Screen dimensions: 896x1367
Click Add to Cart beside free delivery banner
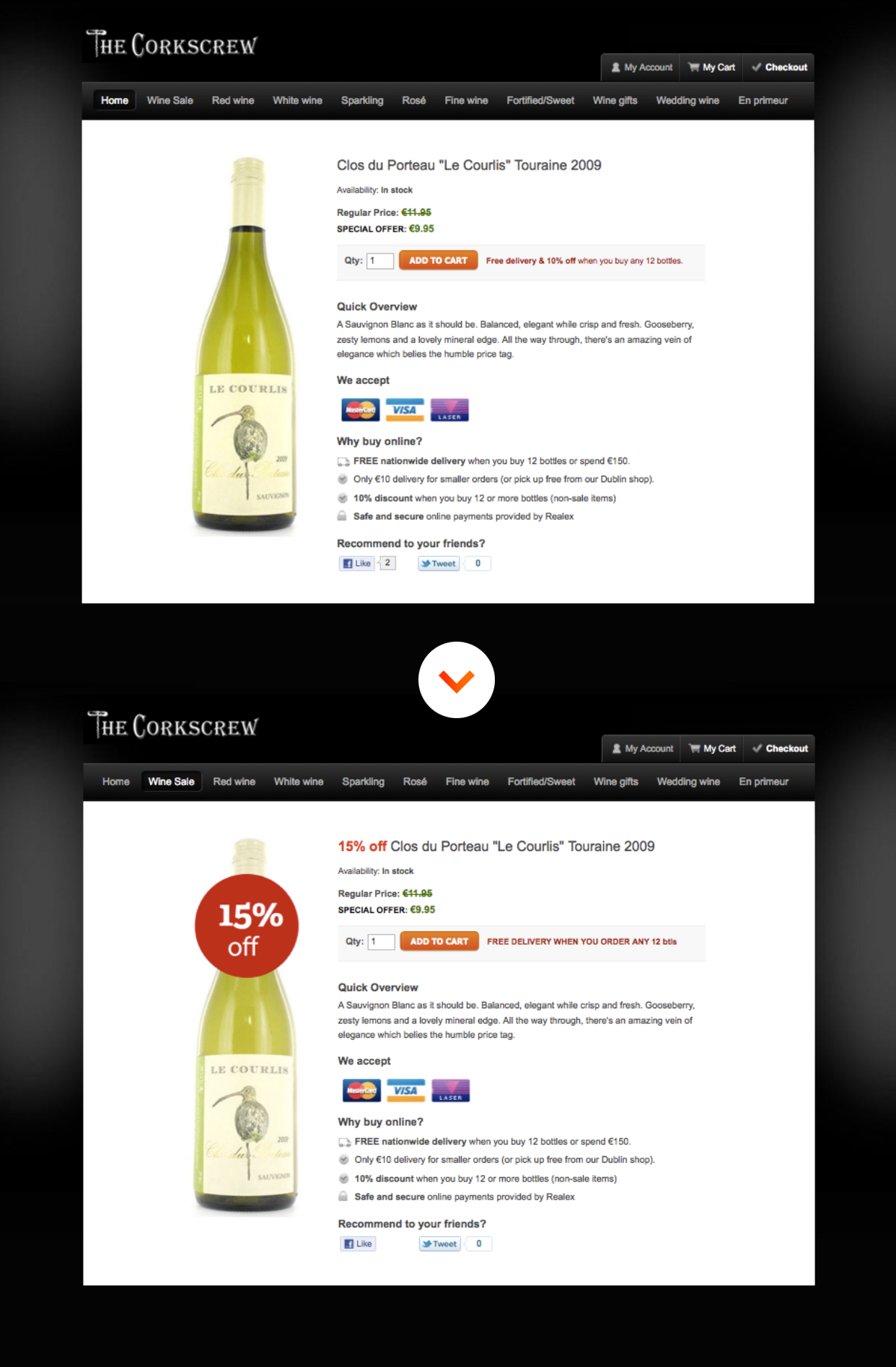439,941
